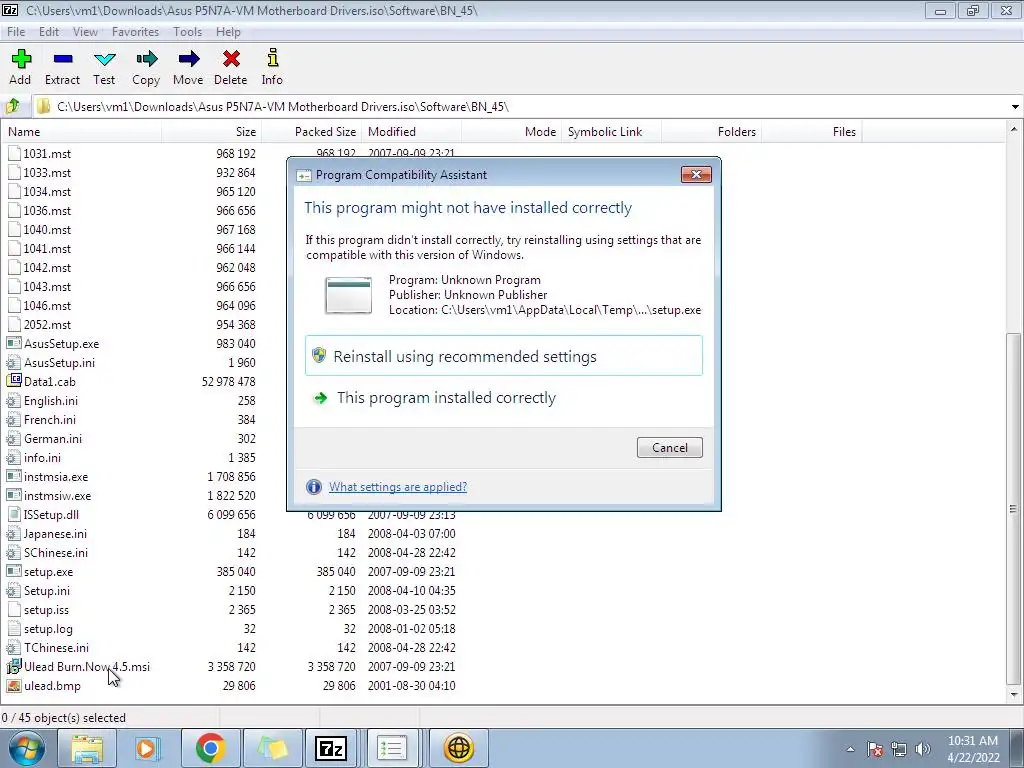
Task: Click the Symbolic Link column header
Action: point(611,131)
